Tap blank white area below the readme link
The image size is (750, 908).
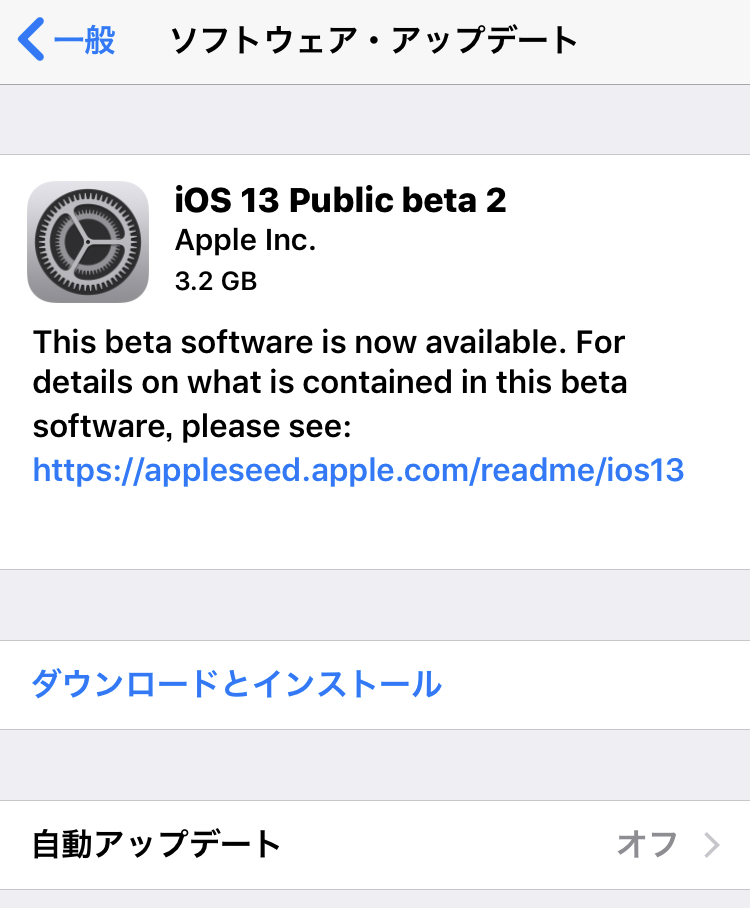[x=375, y=530]
